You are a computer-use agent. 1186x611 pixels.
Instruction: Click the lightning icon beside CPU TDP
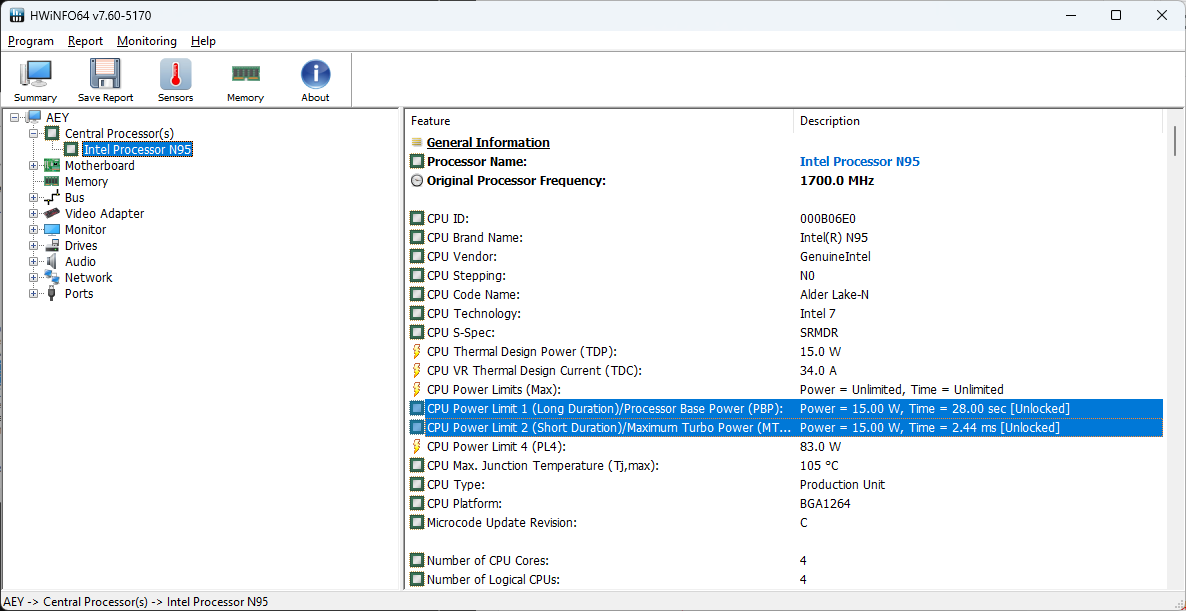pyautogui.click(x=416, y=352)
